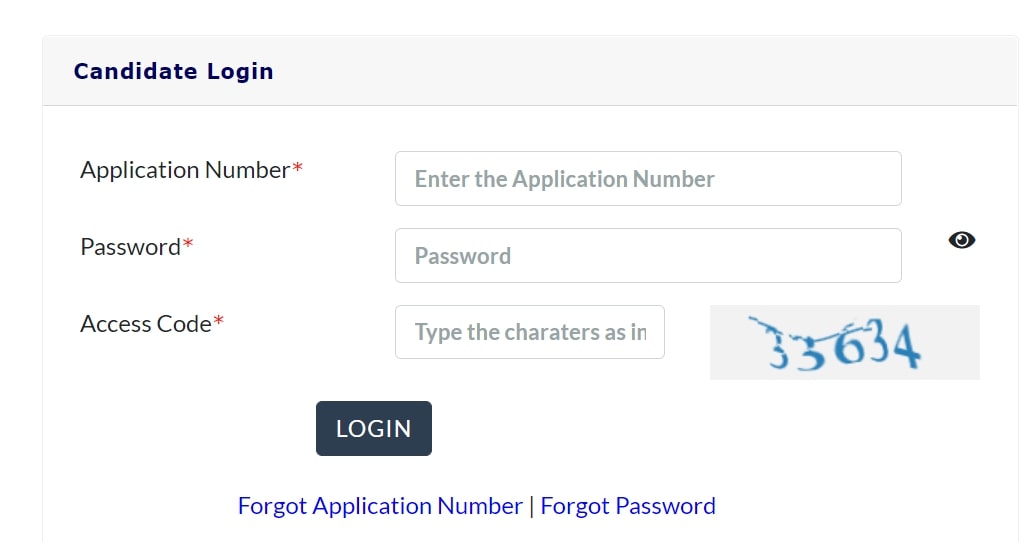Click the red asterisk beside Application Number
This screenshot has width=1023, height=542.
point(297,170)
